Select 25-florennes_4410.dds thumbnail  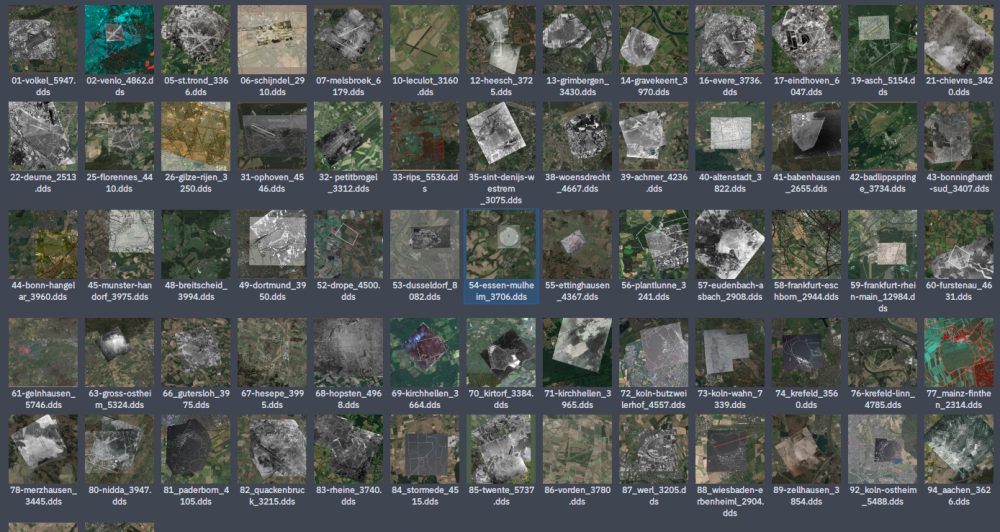[x=119, y=136]
